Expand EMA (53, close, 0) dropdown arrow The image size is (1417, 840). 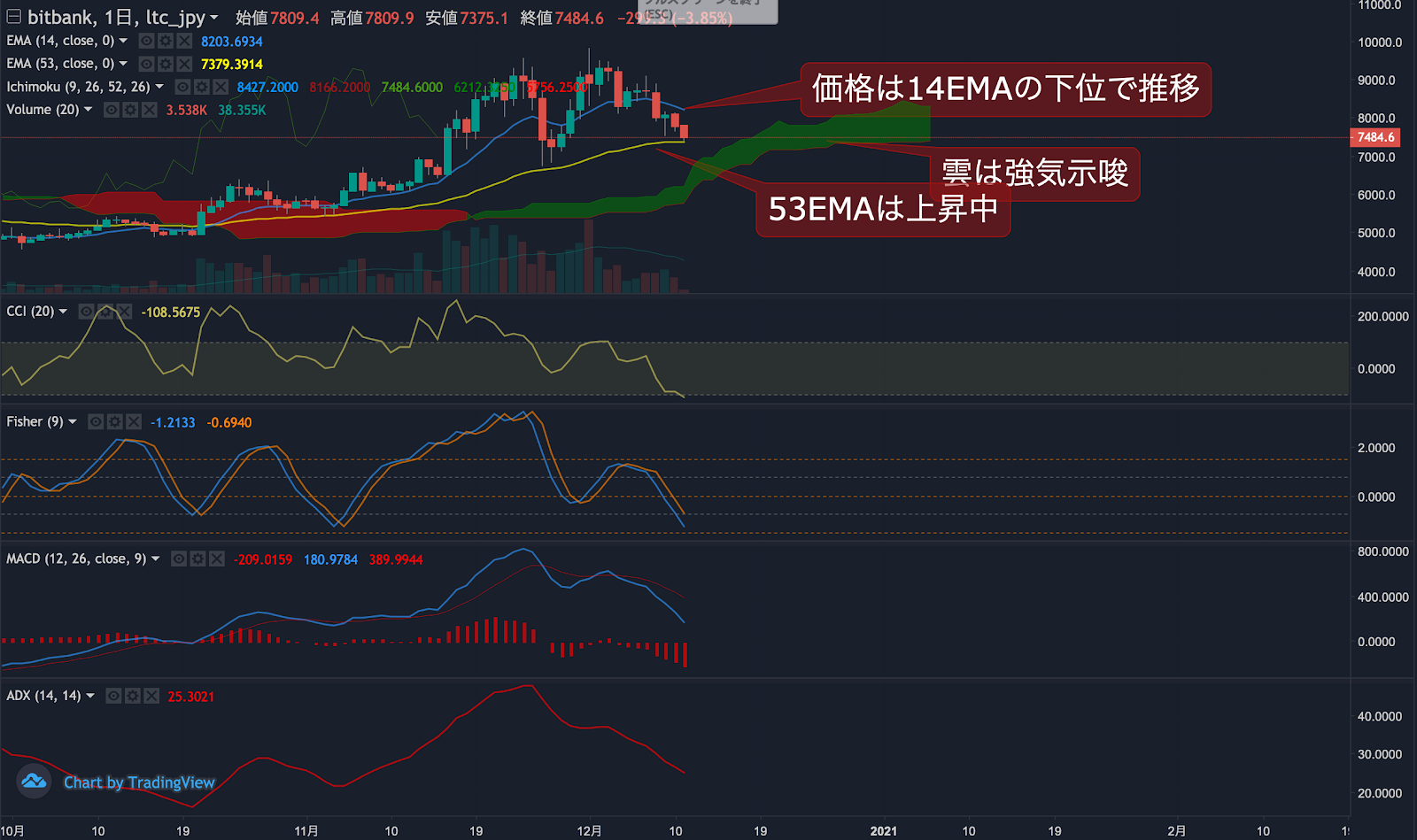click(123, 64)
